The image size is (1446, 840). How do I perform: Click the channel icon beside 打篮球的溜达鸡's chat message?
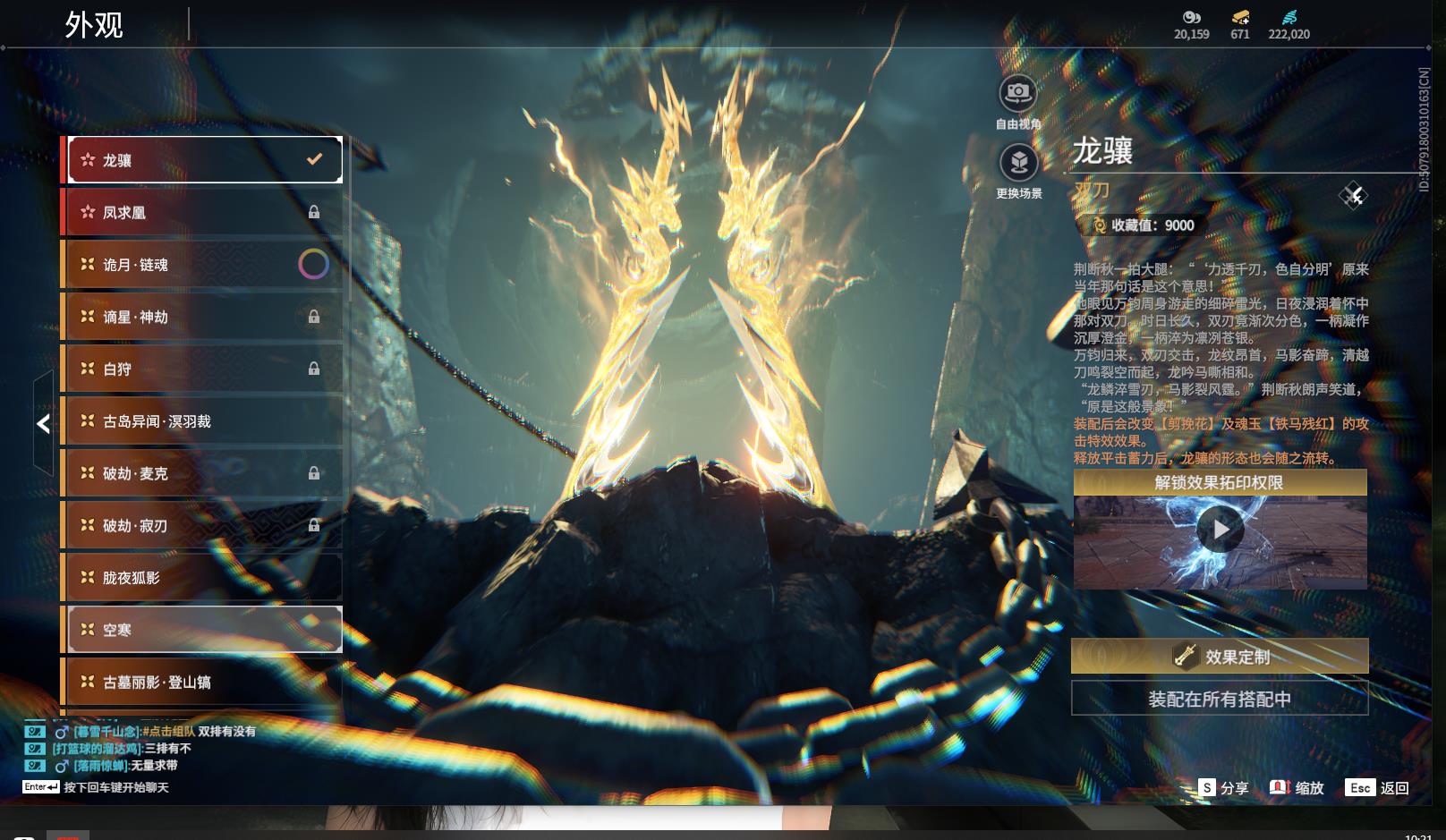click(x=34, y=748)
